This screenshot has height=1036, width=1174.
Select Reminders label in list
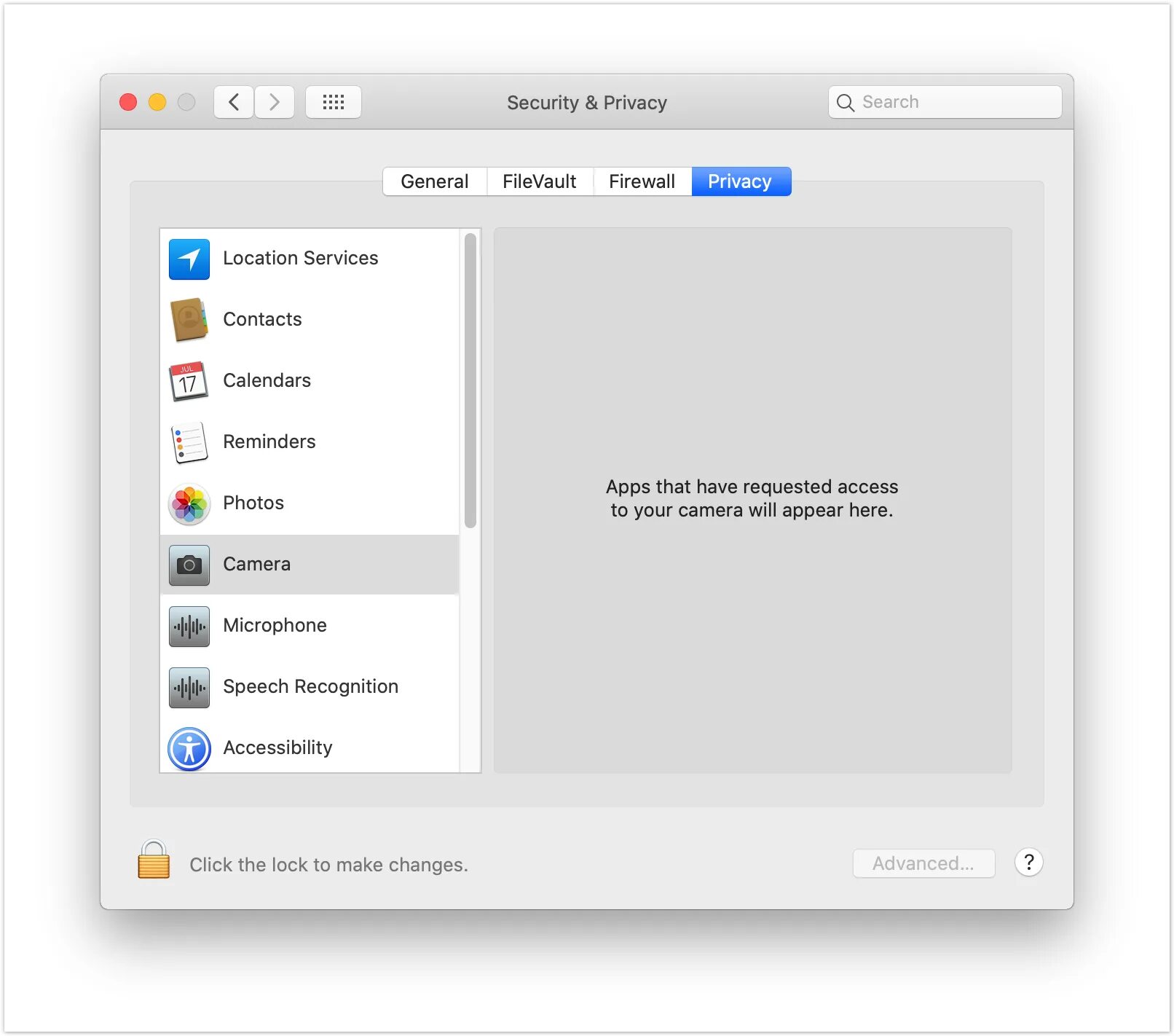[269, 442]
